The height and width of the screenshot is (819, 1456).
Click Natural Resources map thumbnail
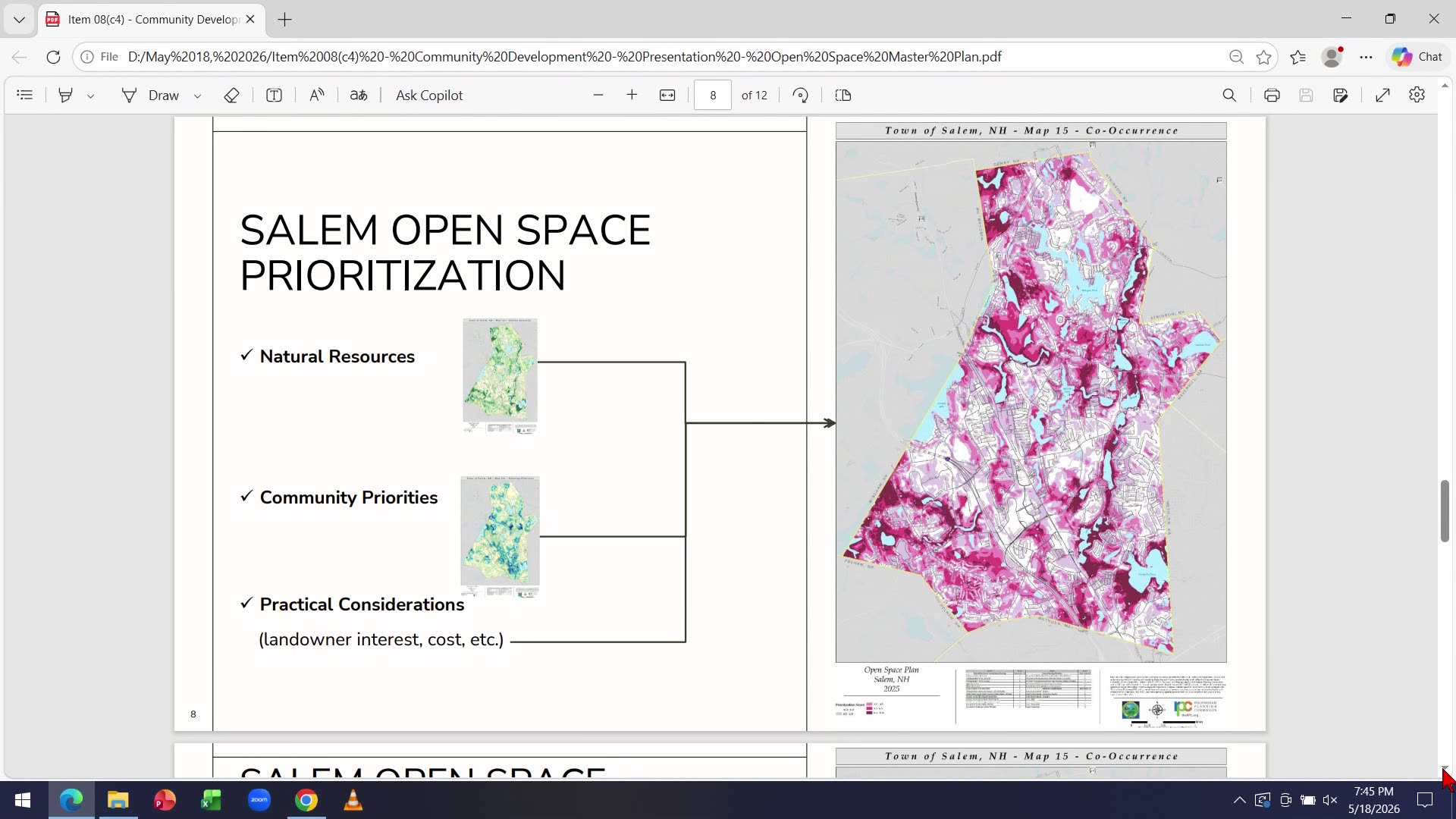pyautogui.click(x=500, y=375)
